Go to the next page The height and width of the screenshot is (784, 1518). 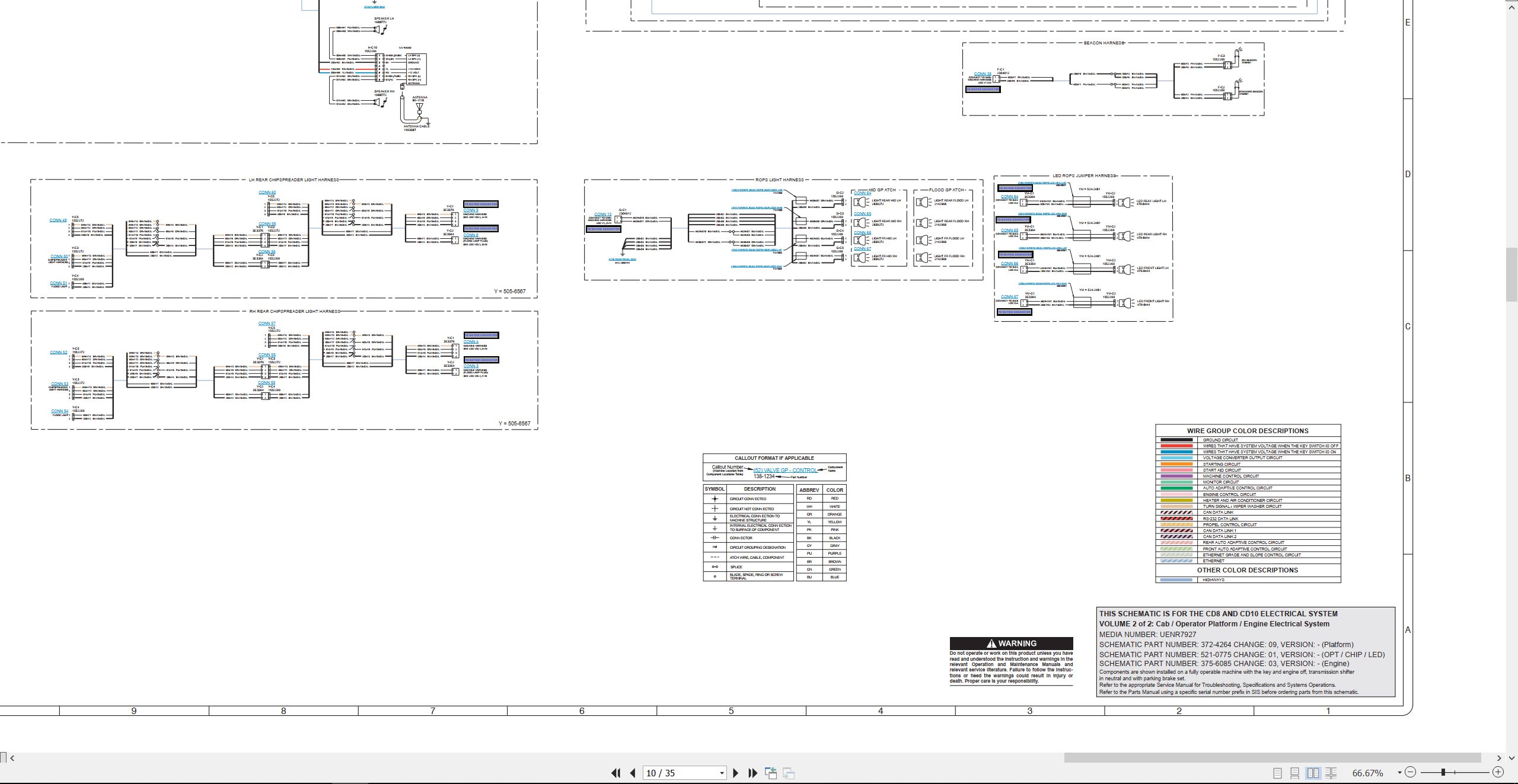coord(736,773)
